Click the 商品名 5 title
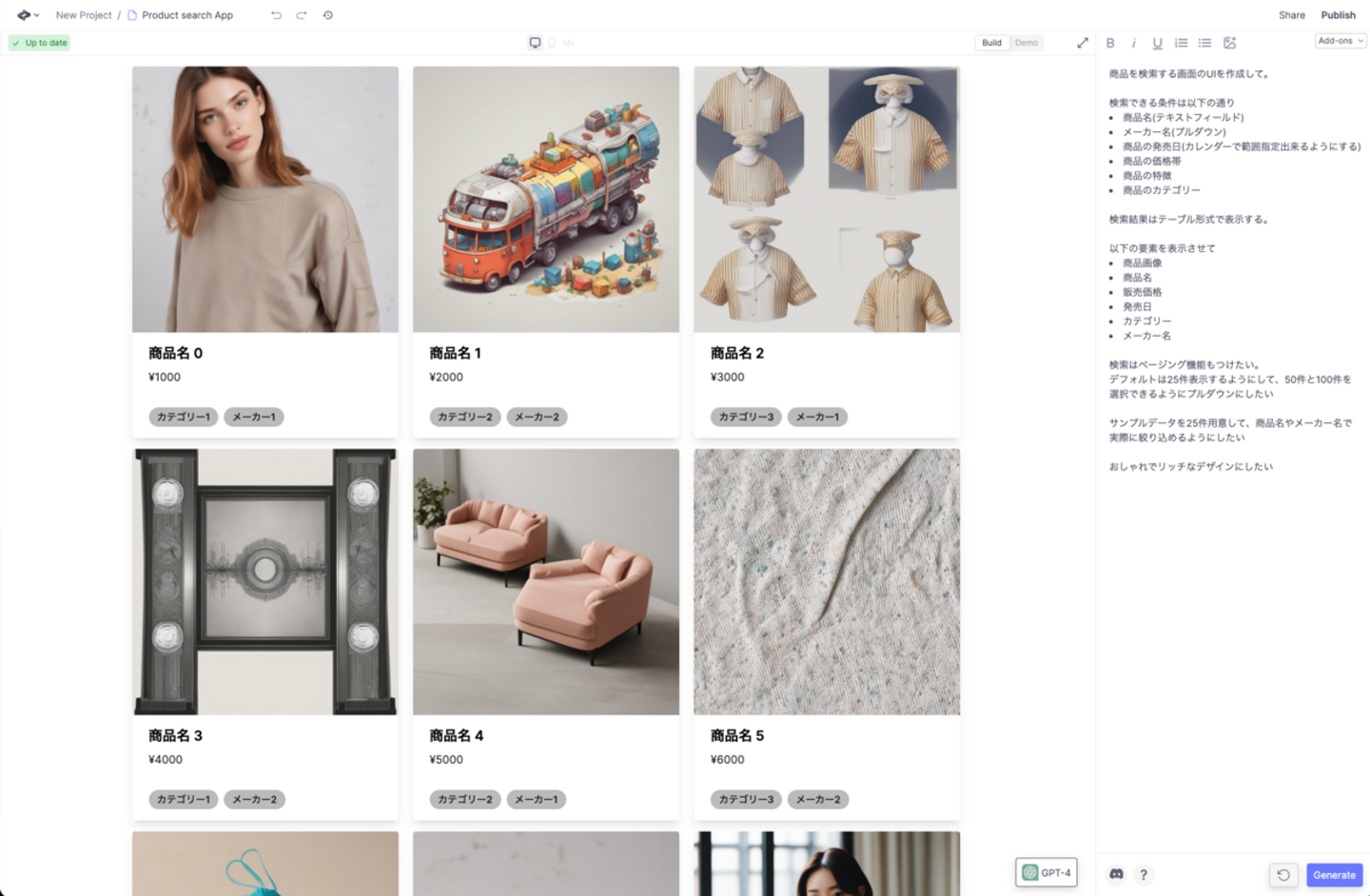The height and width of the screenshot is (896, 1370). click(737, 735)
